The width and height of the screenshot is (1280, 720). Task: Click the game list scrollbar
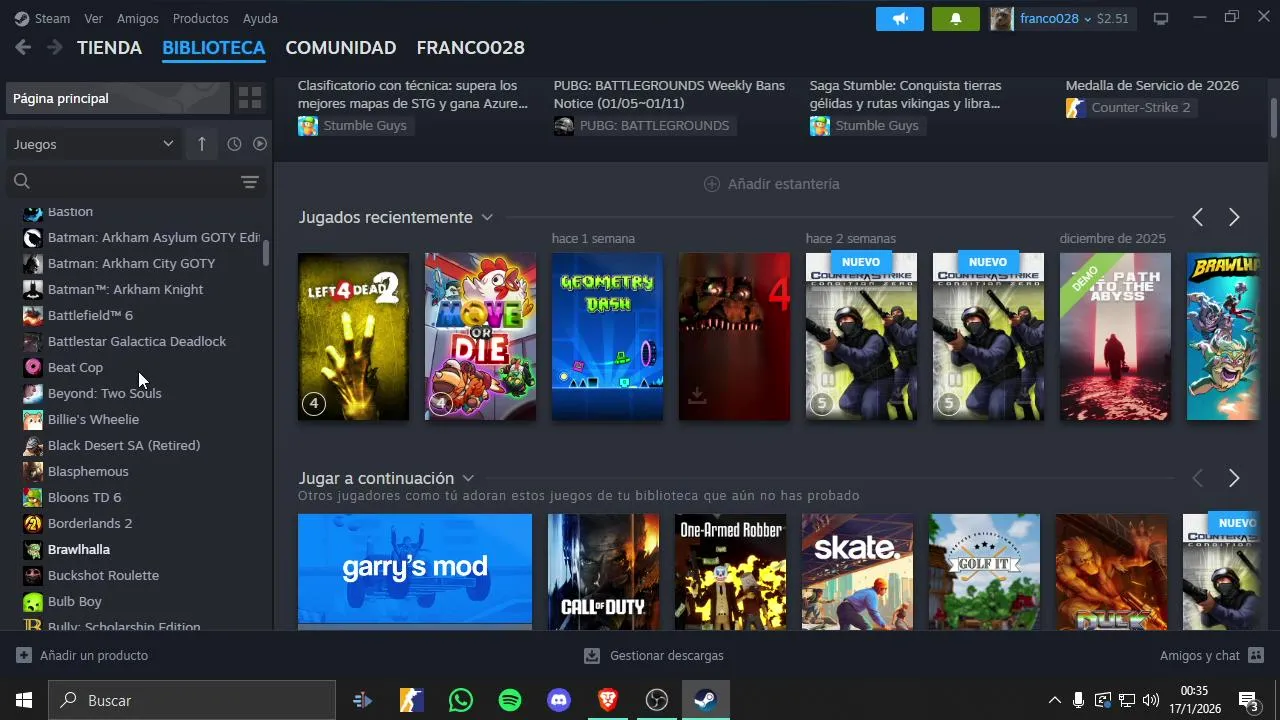[x=266, y=251]
